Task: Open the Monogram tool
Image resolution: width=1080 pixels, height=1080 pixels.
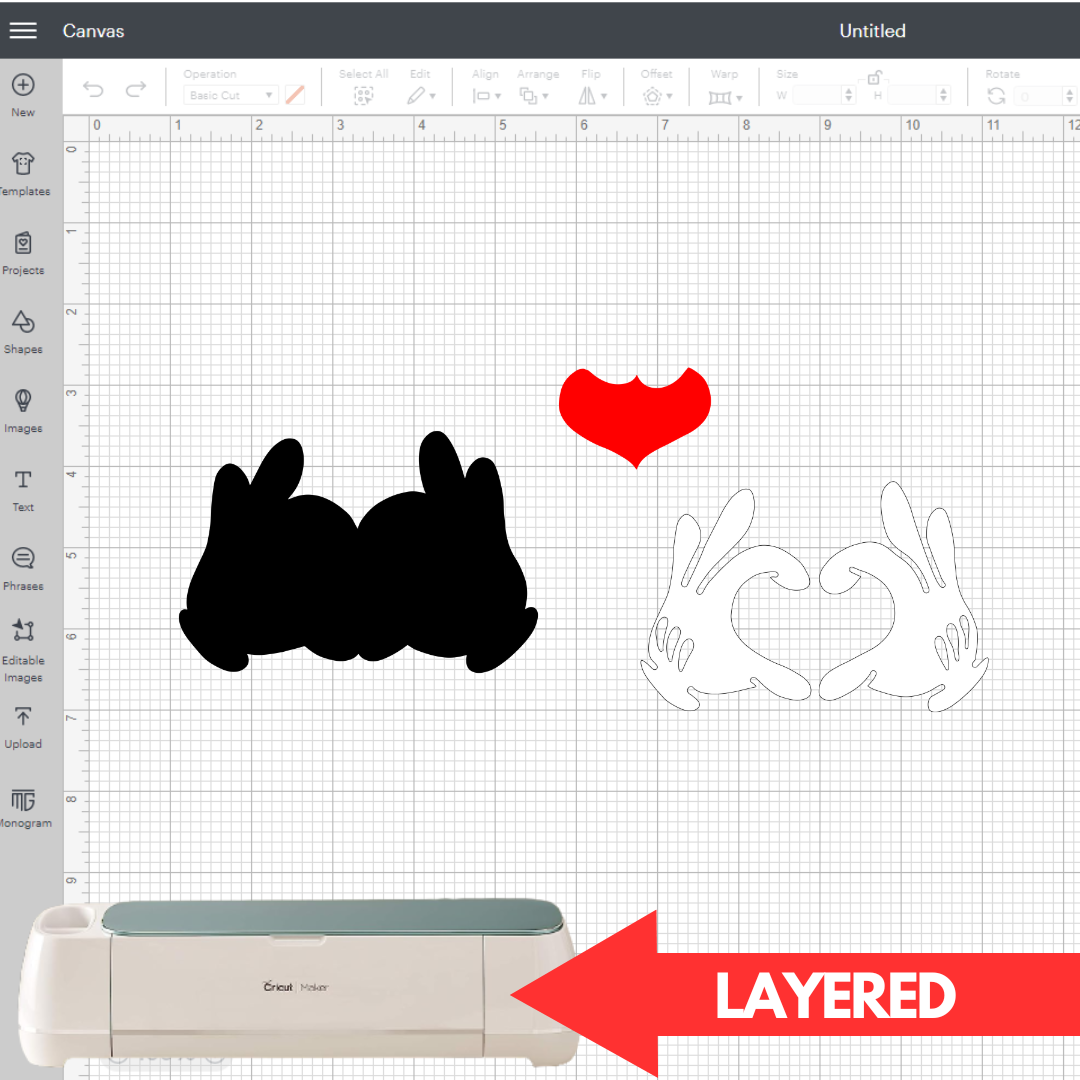Action: pos(25,808)
